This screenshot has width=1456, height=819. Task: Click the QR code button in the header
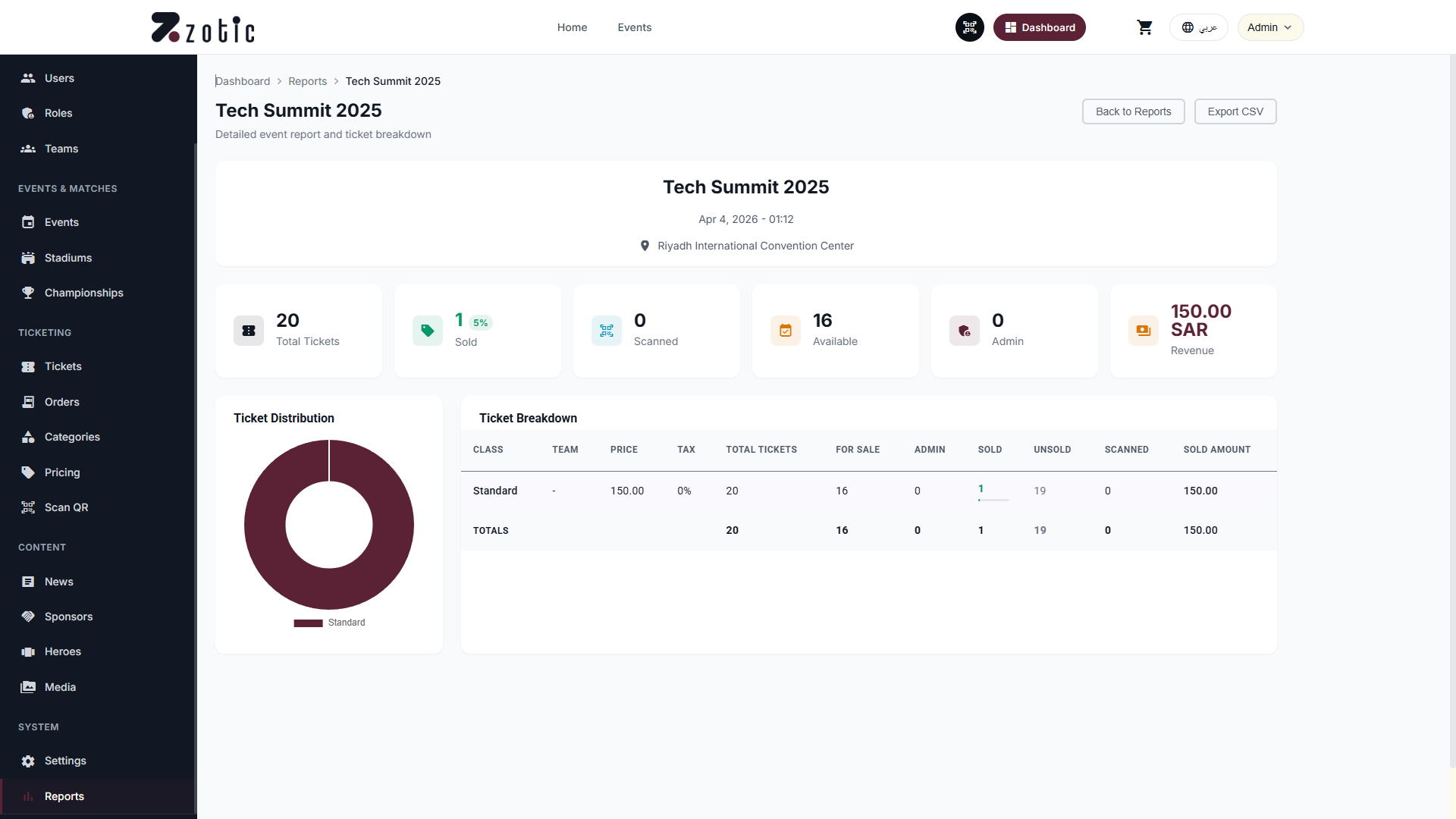click(x=969, y=27)
